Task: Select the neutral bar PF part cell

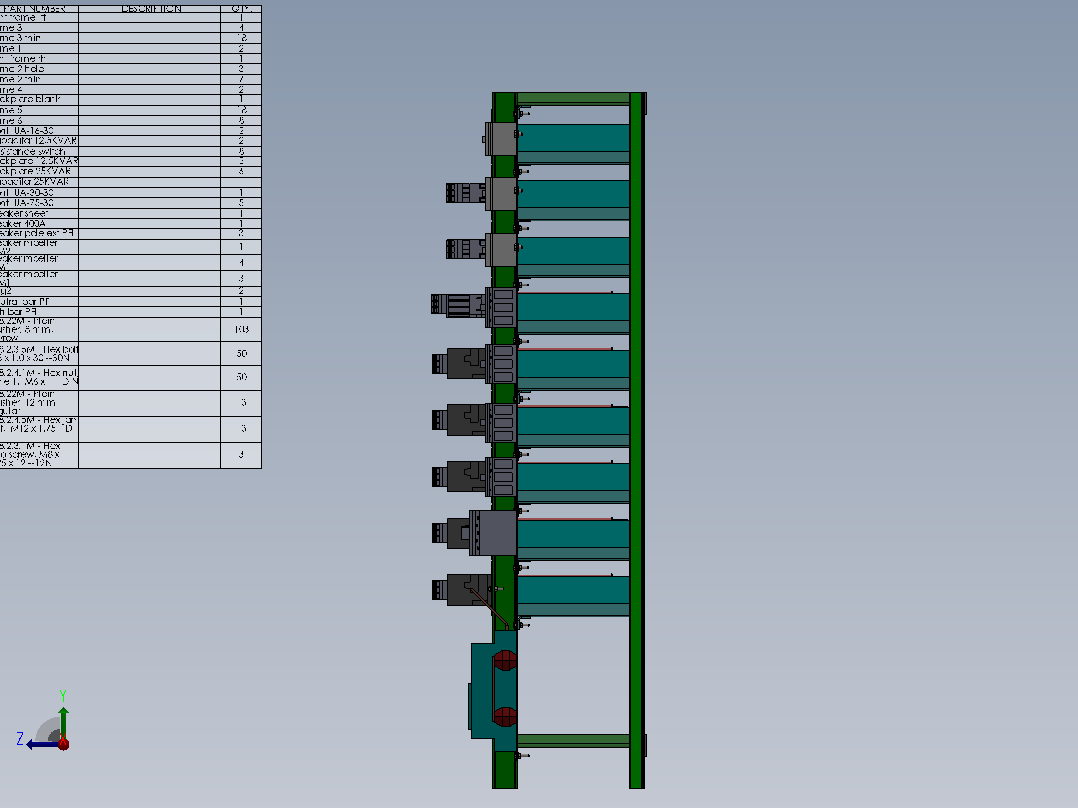Action: (39, 302)
